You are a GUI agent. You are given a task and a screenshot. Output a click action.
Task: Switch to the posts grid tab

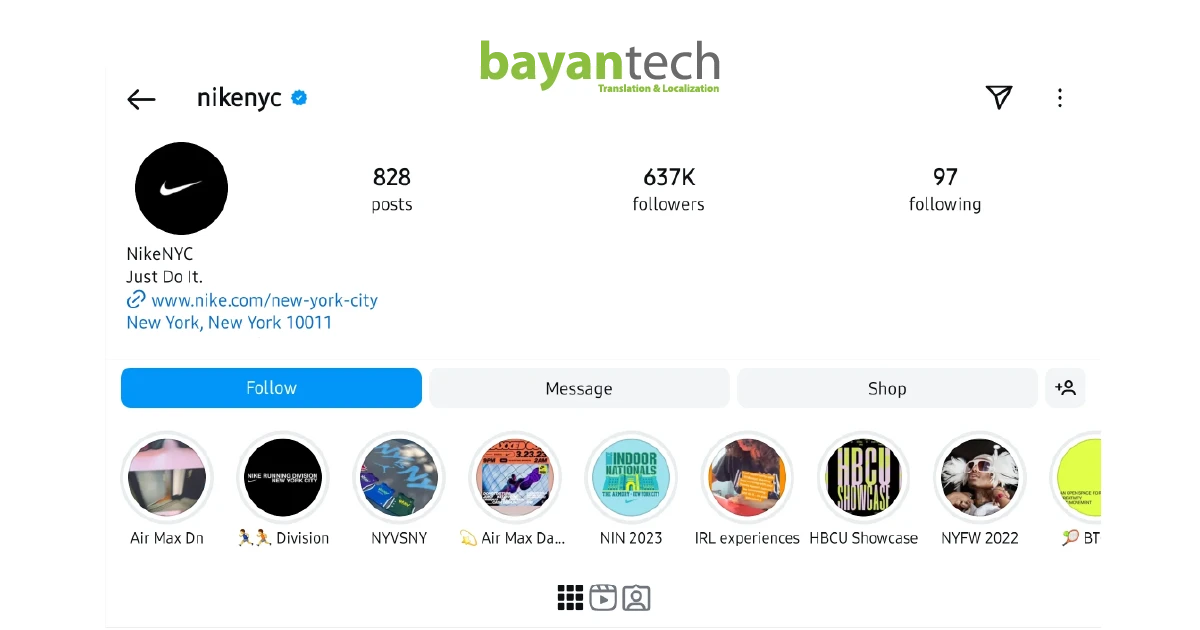point(570,598)
